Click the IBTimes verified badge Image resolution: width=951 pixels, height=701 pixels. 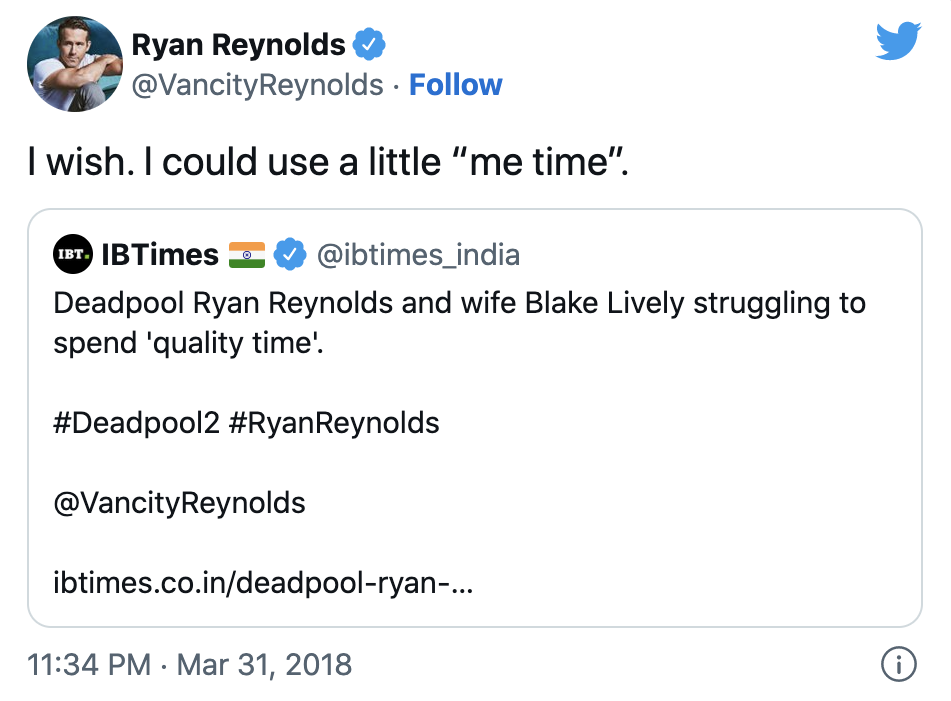pos(290,255)
